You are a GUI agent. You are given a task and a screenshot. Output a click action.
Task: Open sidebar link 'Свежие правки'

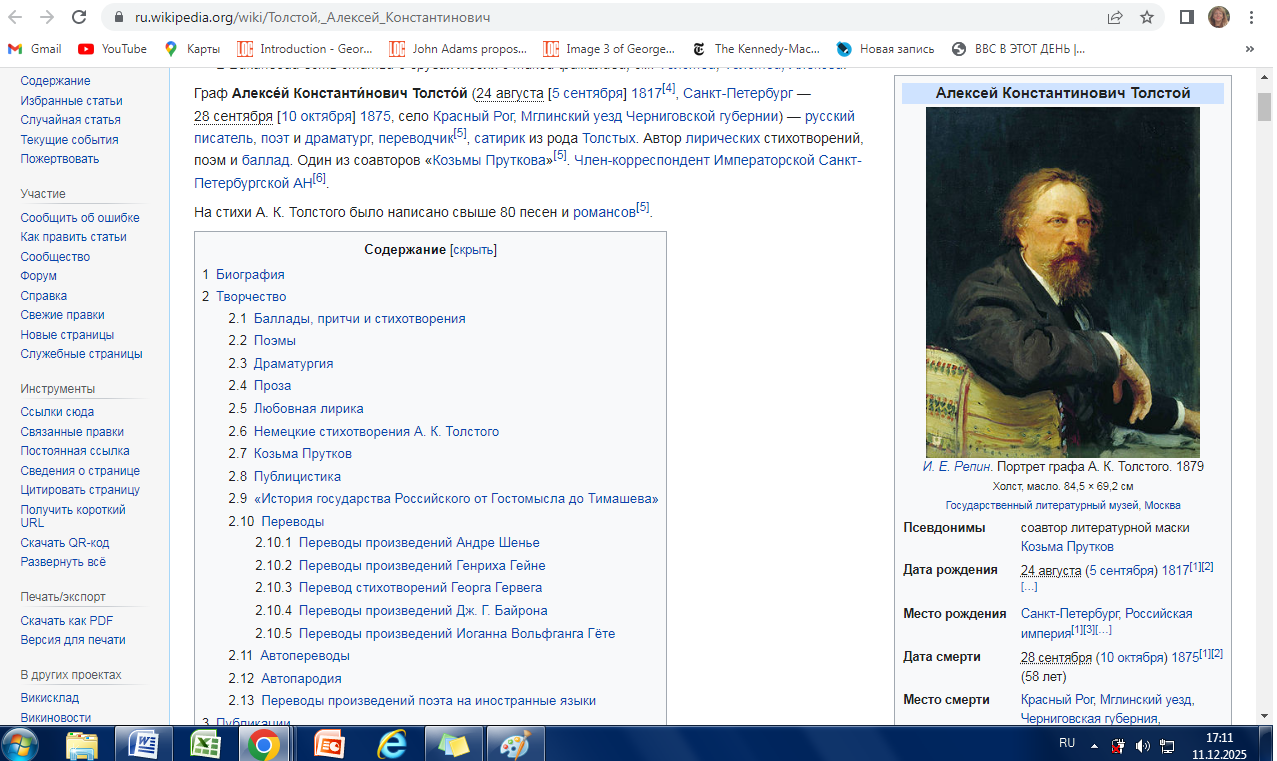click(62, 315)
